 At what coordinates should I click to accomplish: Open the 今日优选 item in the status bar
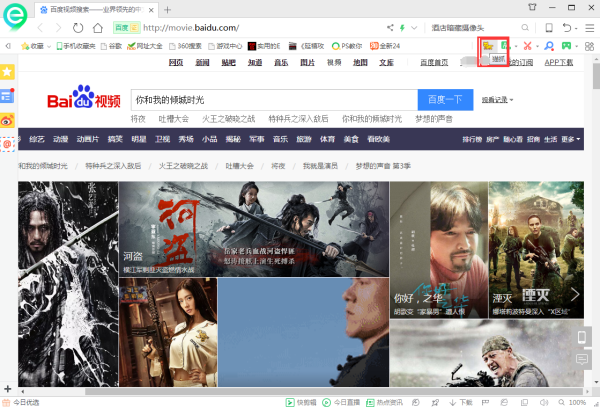pos(21,403)
